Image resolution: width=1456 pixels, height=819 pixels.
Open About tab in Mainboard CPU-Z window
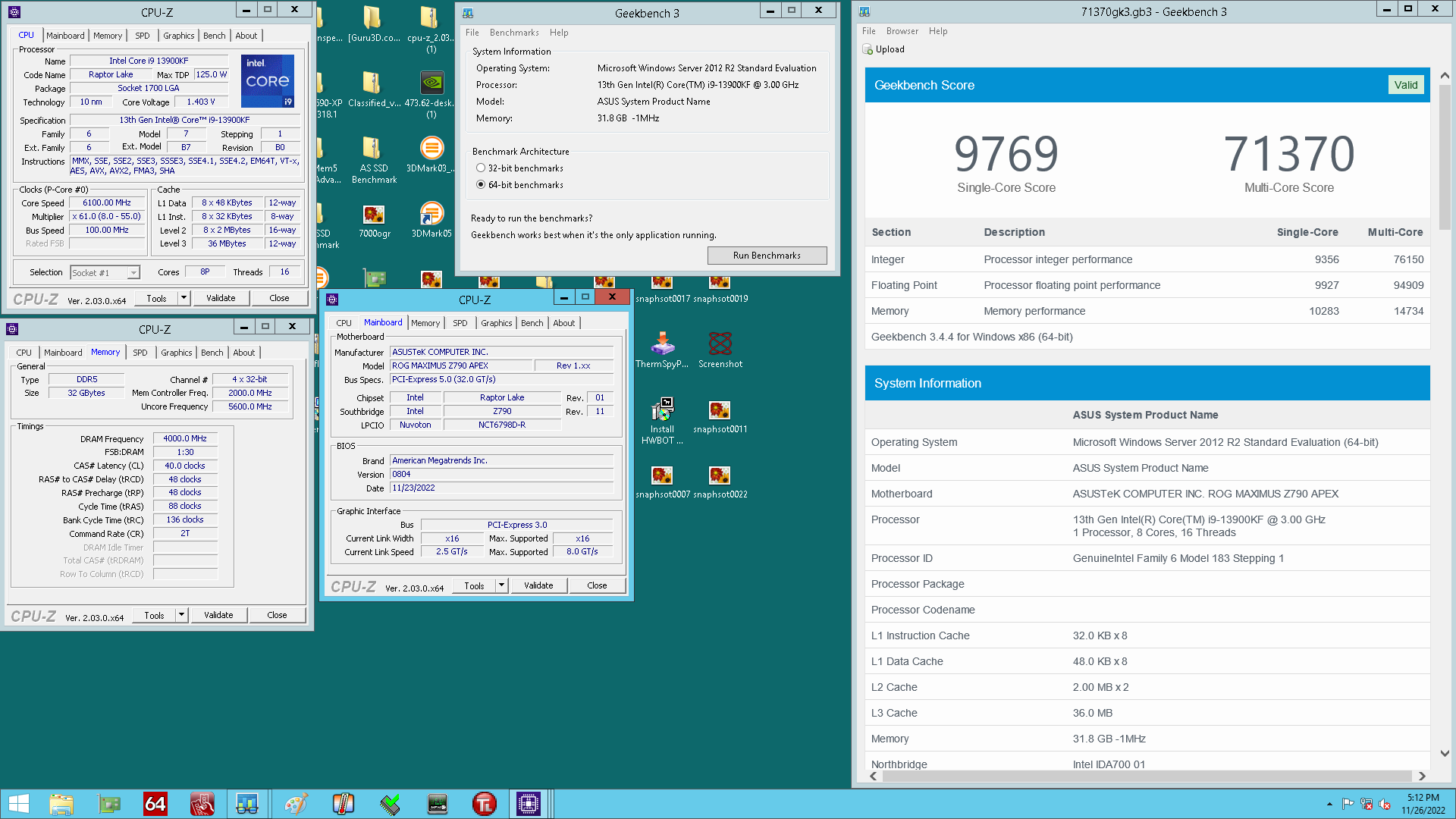[x=564, y=323]
